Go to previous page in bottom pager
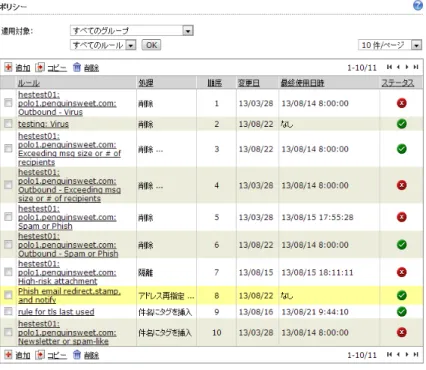Viewport: 426px width, 370px height. 398,354
